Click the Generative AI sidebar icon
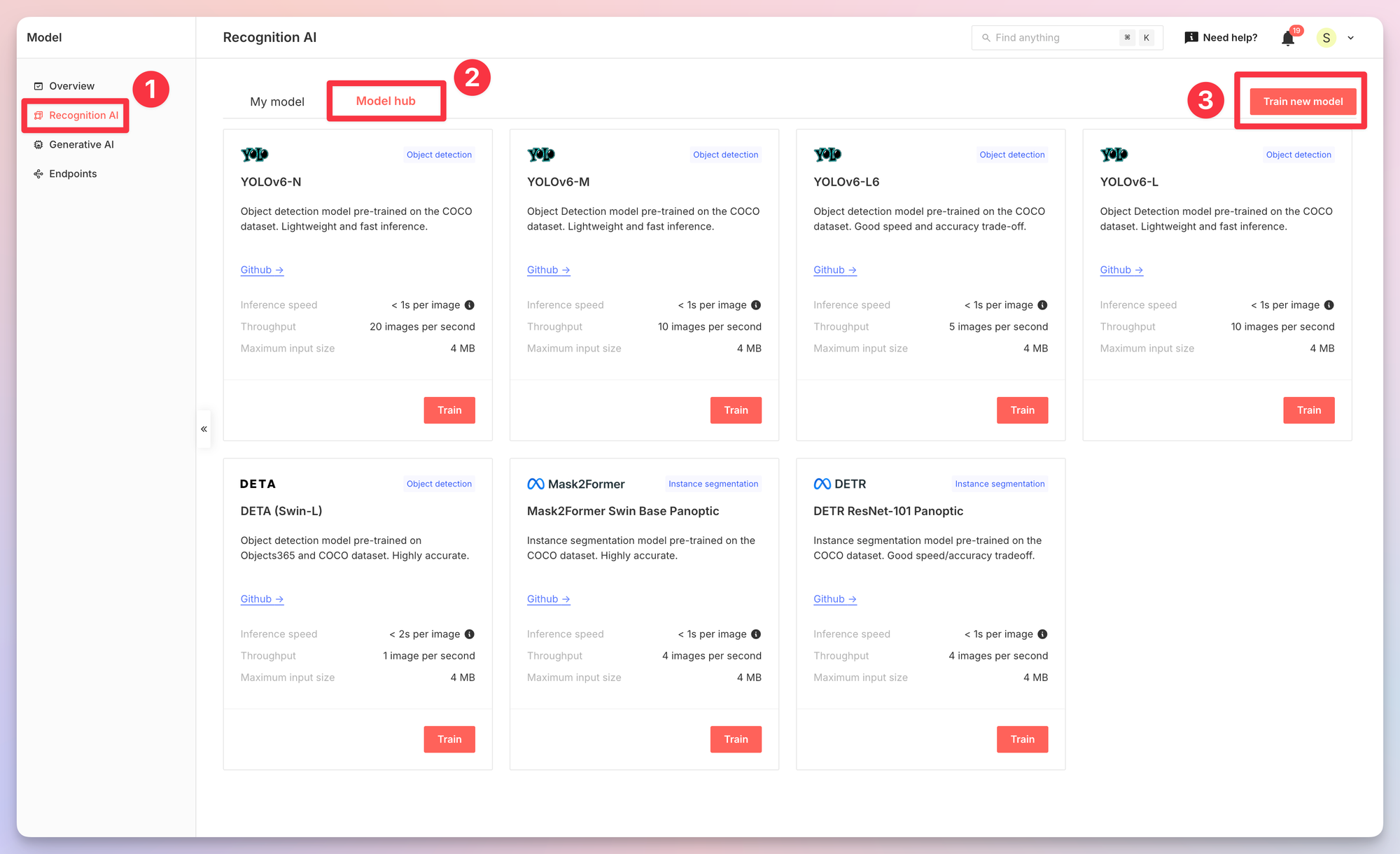This screenshot has height=854, width=1400. [38, 145]
